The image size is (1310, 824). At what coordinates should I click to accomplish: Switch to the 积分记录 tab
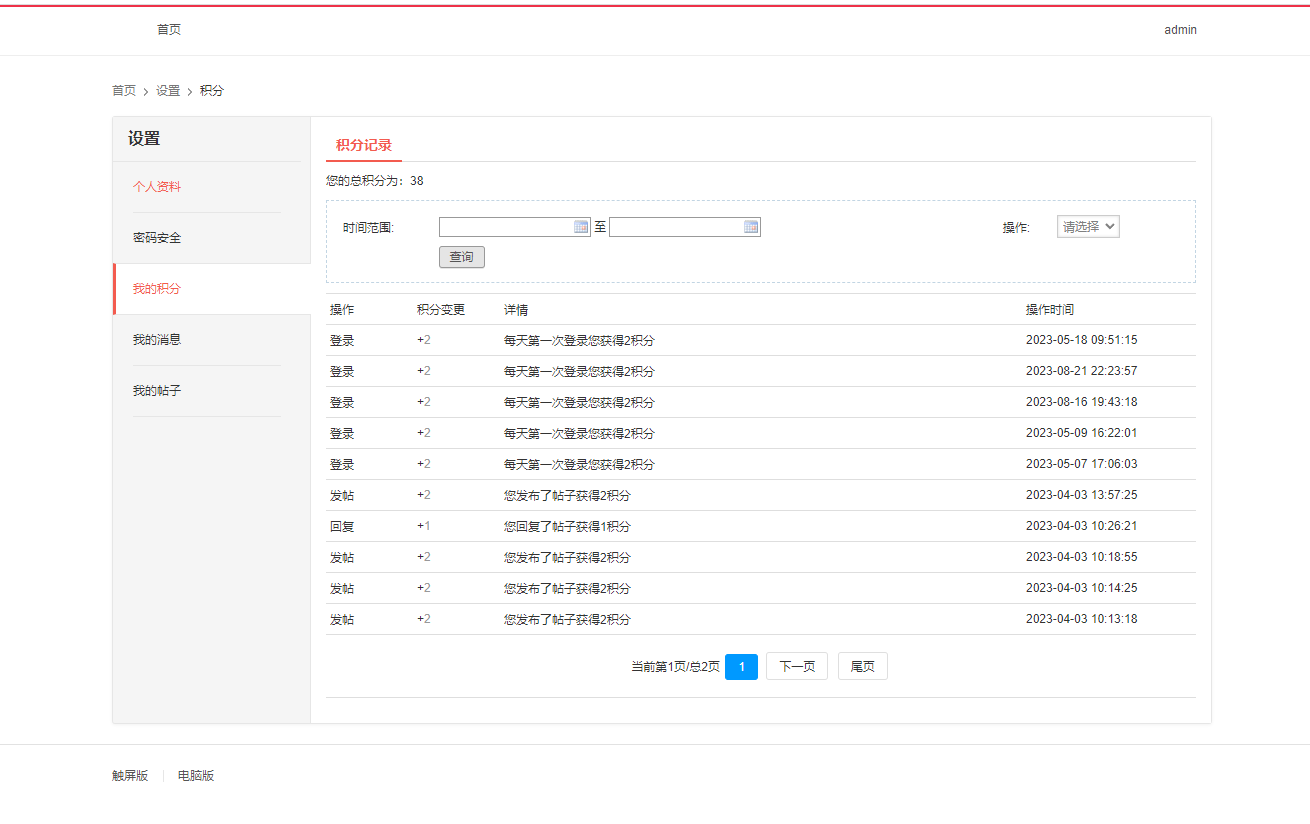point(365,145)
